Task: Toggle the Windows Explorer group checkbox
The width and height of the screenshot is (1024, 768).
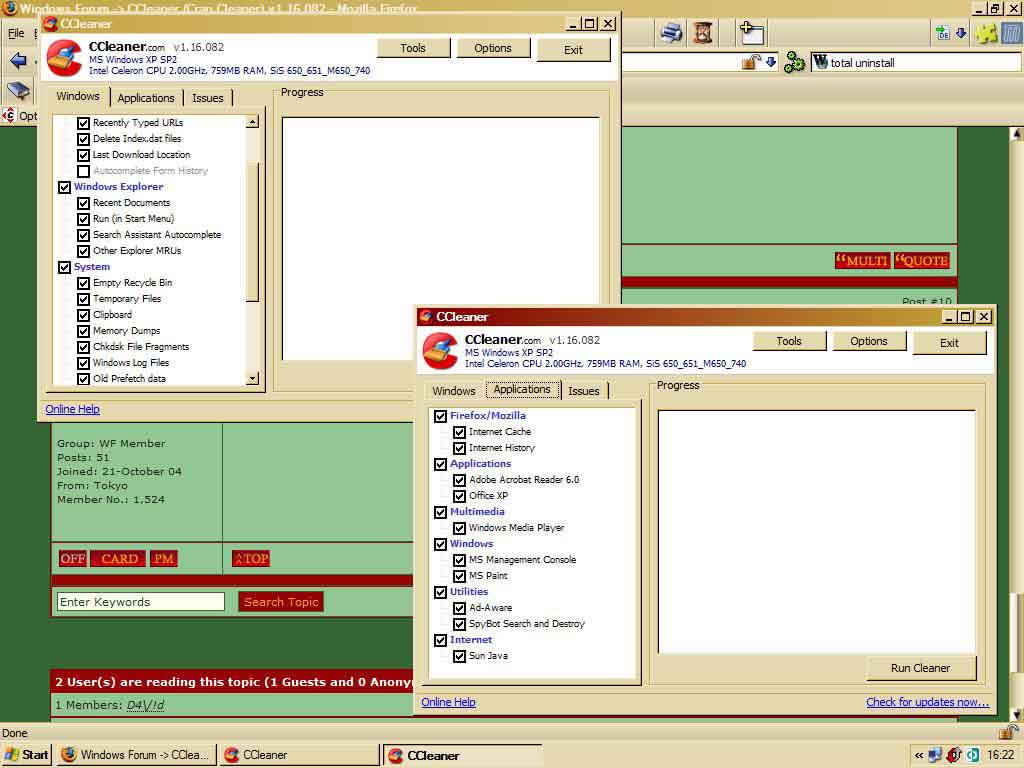Action: point(64,187)
